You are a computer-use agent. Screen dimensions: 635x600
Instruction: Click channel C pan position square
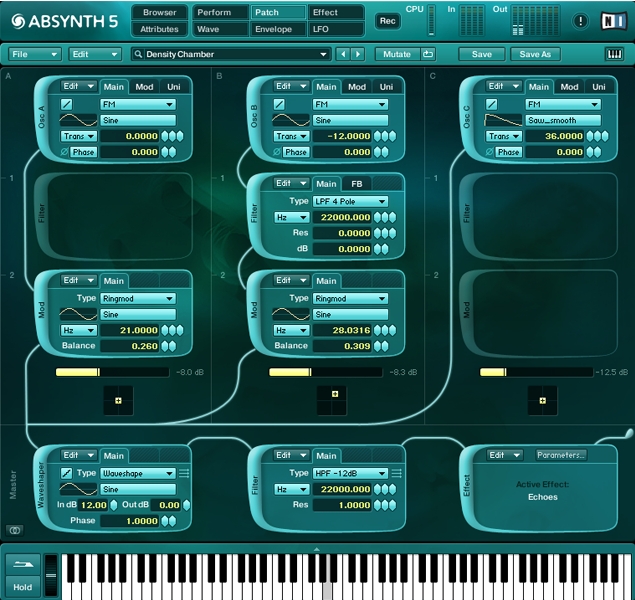click(x=543, y=400)
